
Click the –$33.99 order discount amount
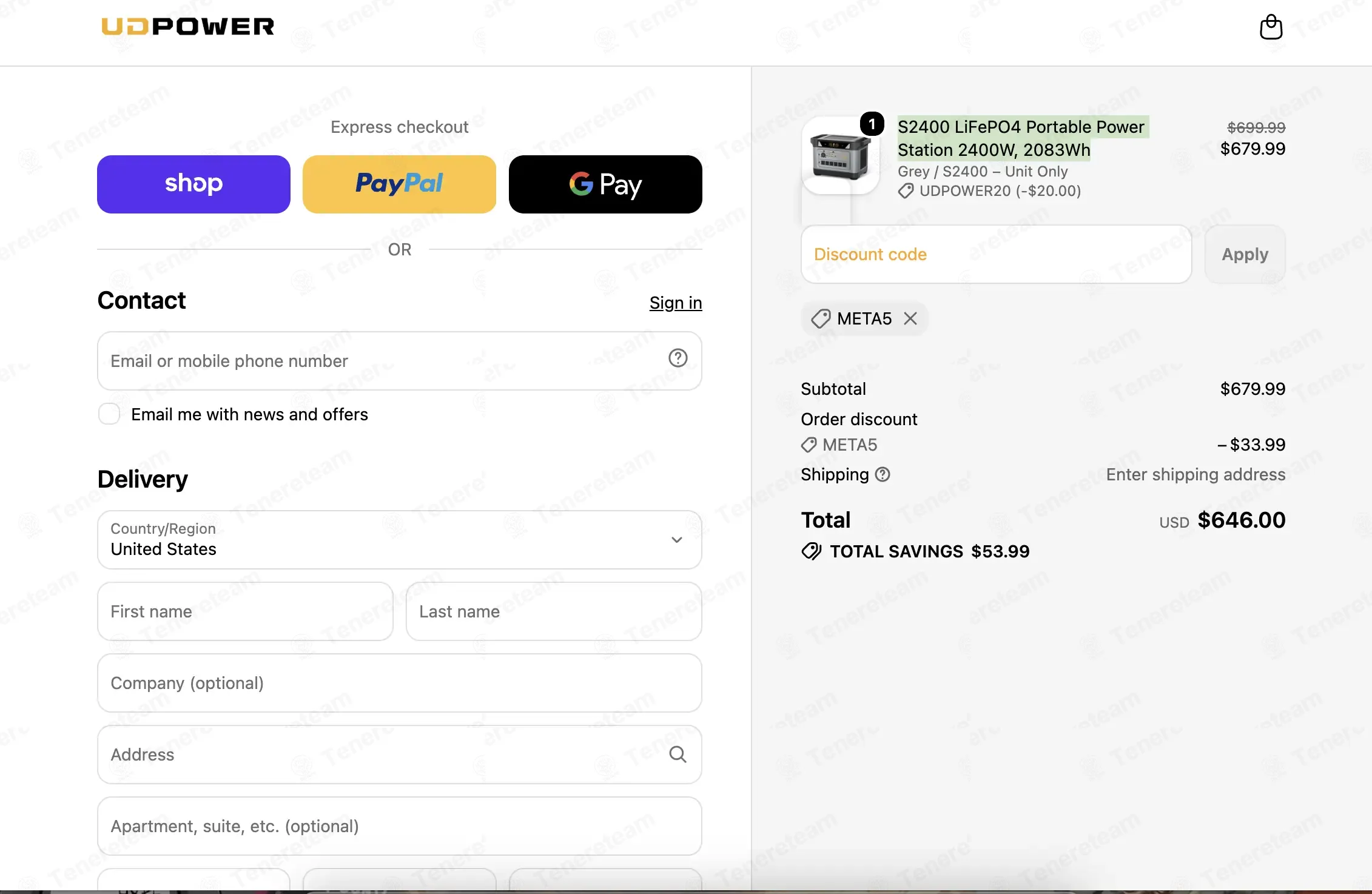(x=1251, y=445)
